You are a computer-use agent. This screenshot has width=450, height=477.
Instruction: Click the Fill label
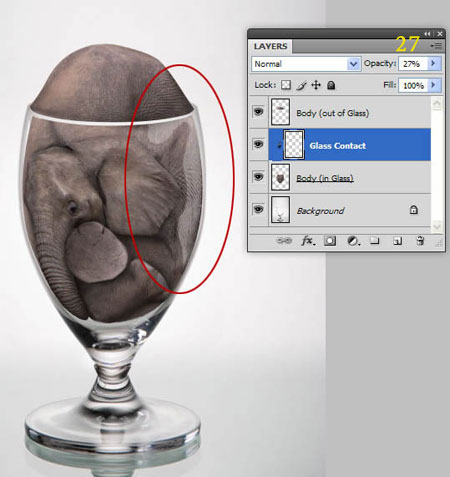click(x=390, y=85)
